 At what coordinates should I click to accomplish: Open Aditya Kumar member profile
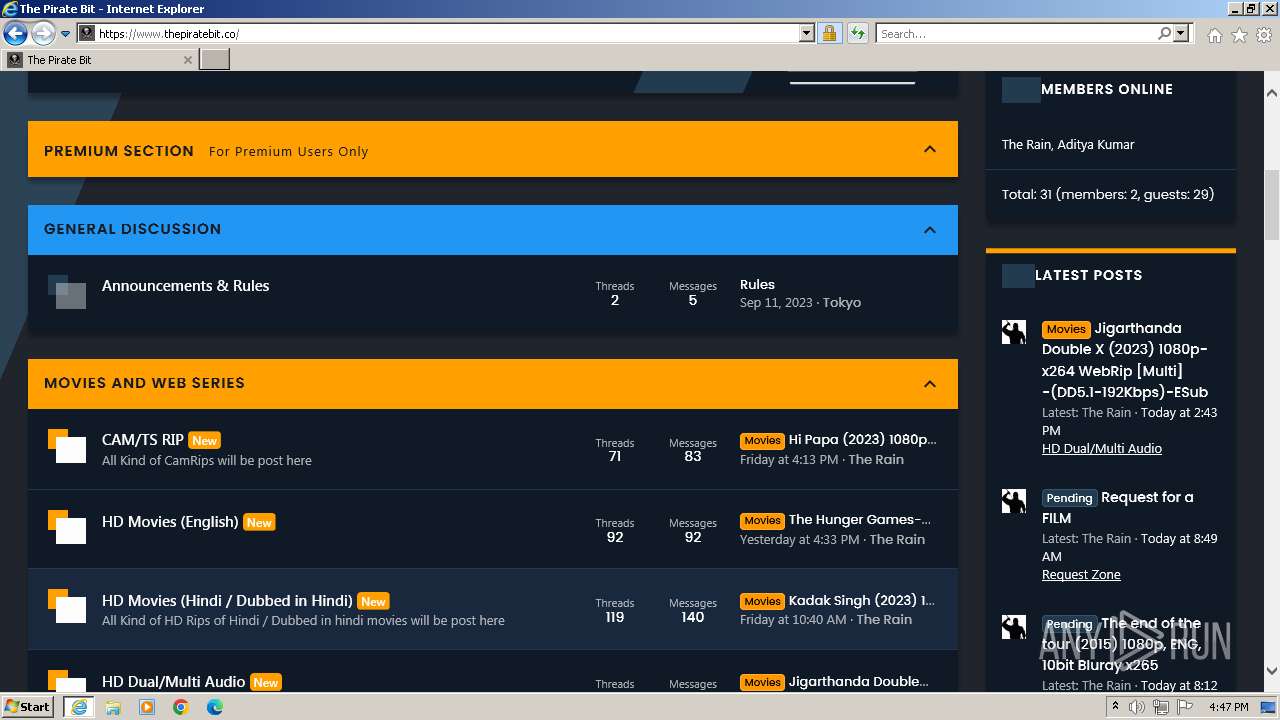tap(1095, 145)
